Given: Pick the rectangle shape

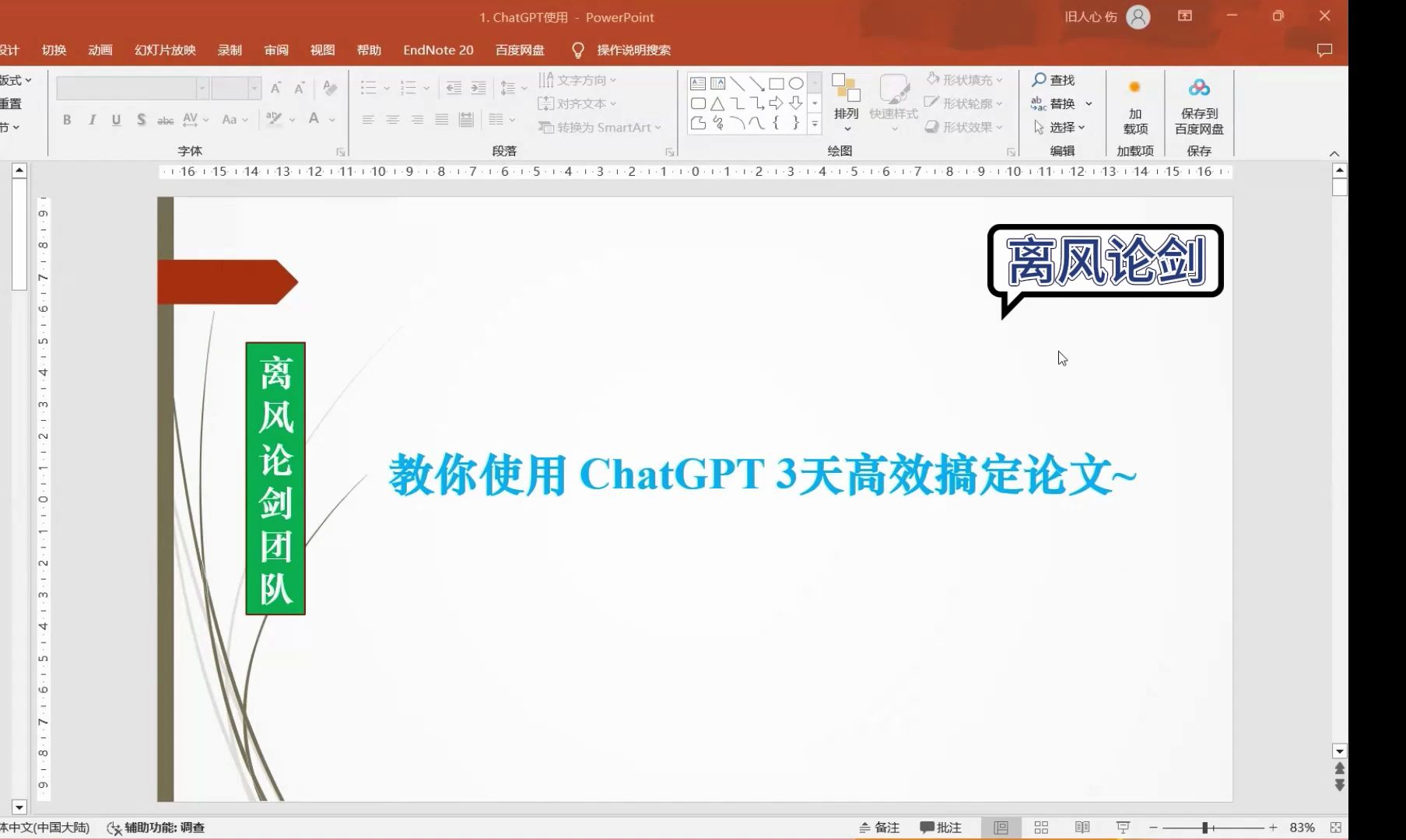Looking at the screenshot, I should point(776,83).
